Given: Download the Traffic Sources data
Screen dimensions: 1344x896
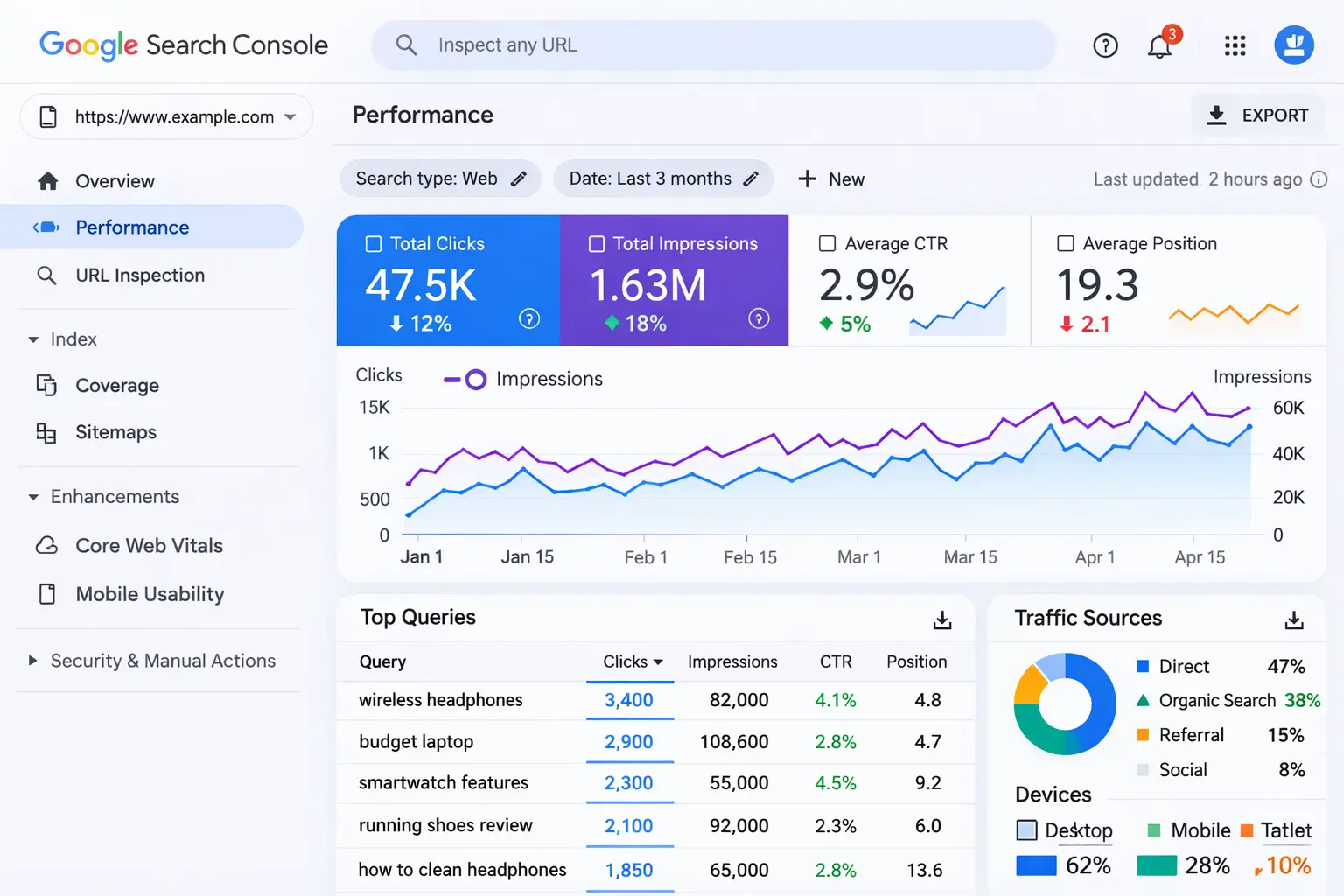Looking at the screenshot, I should pyautogui.click(x=1293, y=619).
